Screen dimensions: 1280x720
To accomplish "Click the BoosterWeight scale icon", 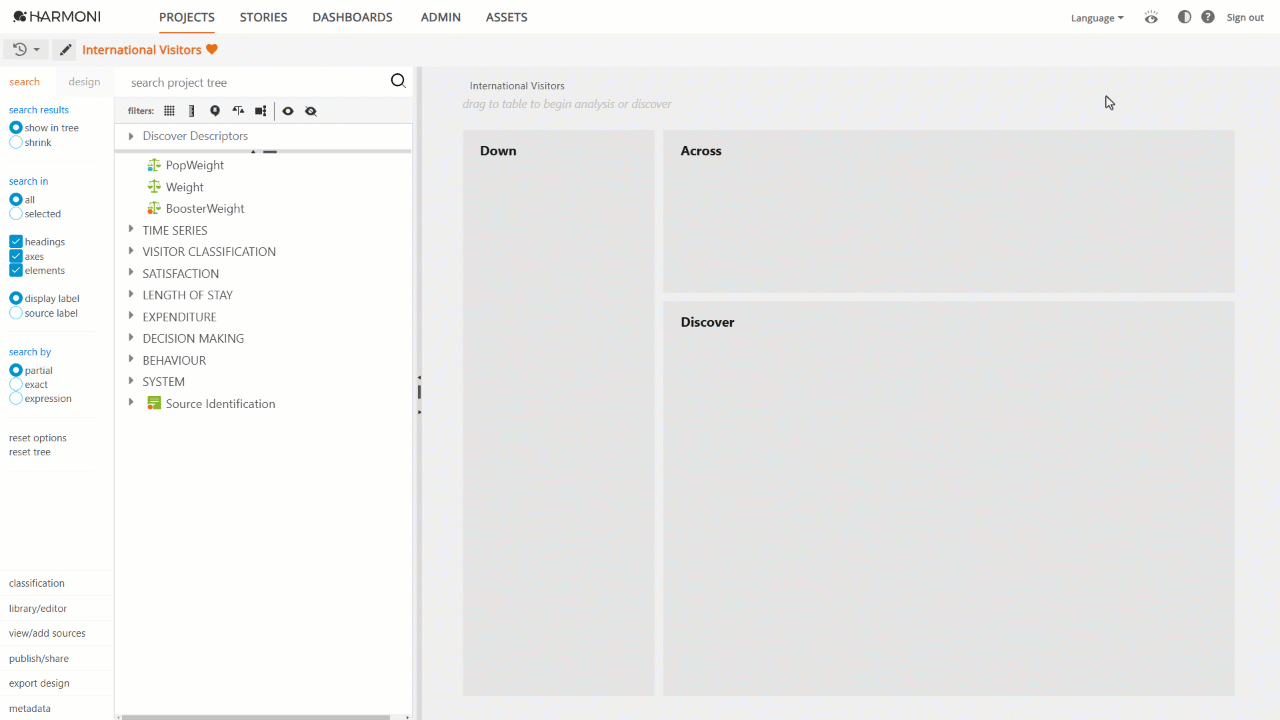I will [x=154, y=208].
